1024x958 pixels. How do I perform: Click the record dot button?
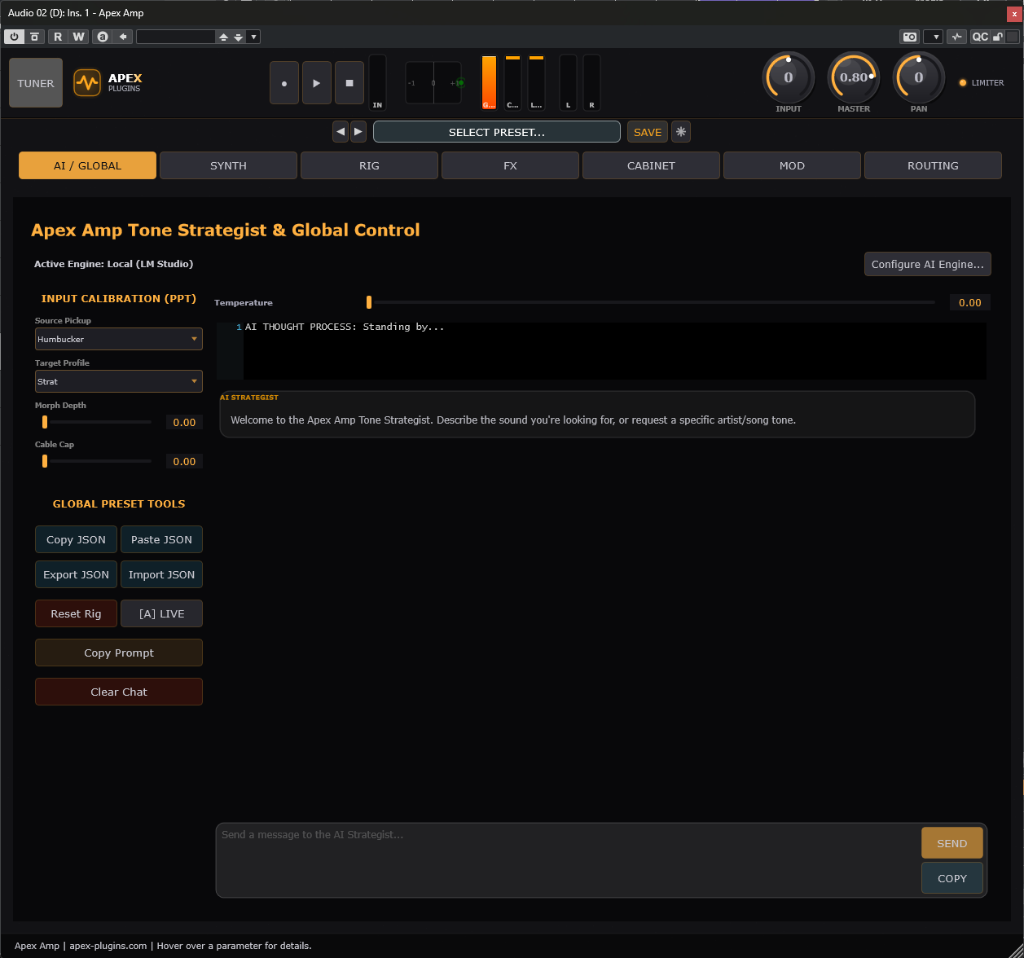(284, 83)
